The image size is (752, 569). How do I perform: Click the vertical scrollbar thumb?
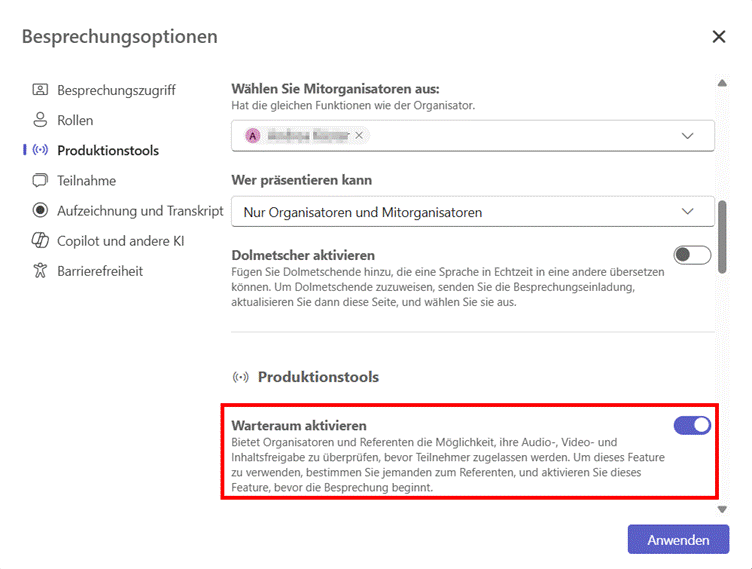[722, 237]
